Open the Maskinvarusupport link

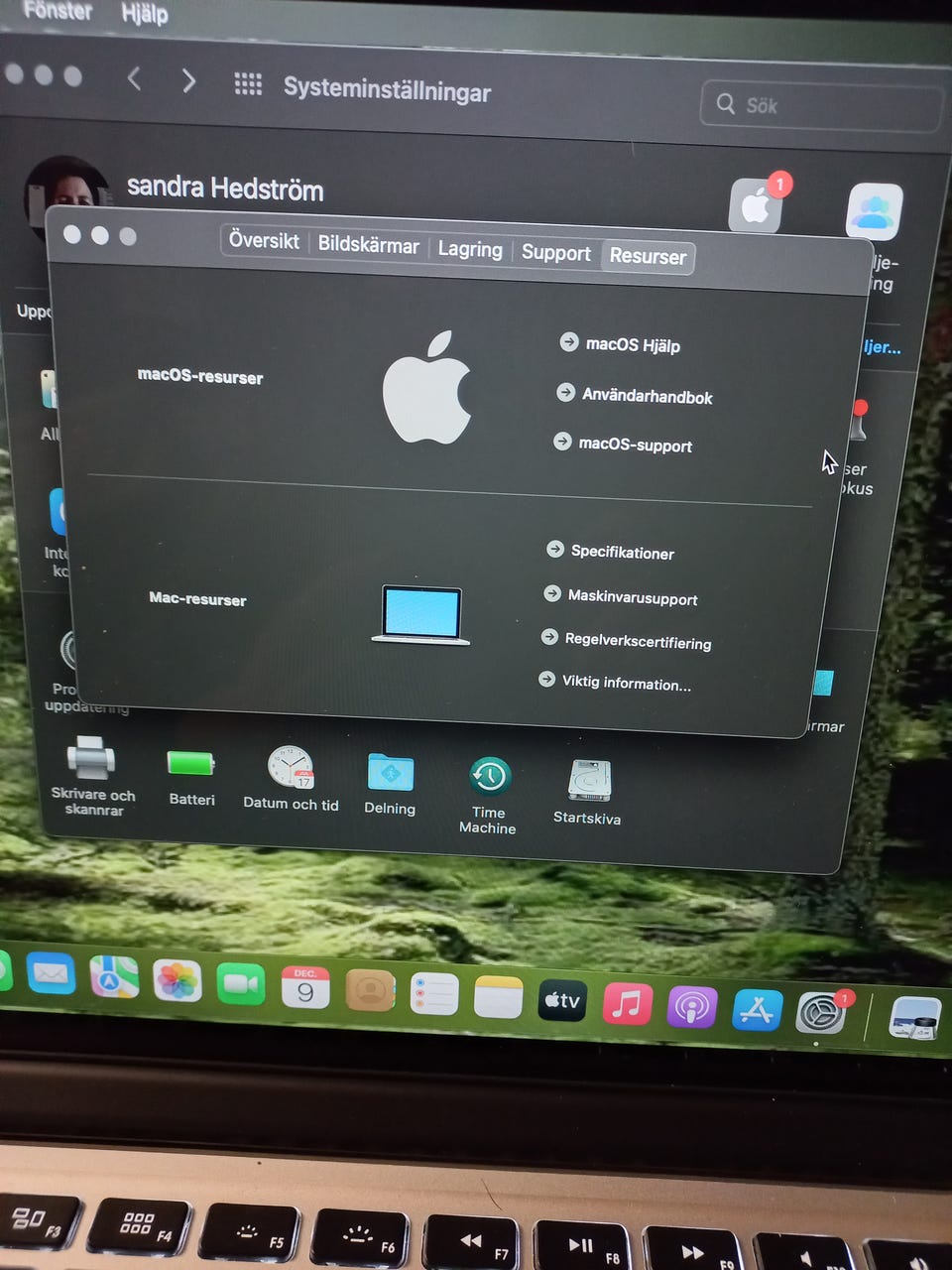point(633,597)
